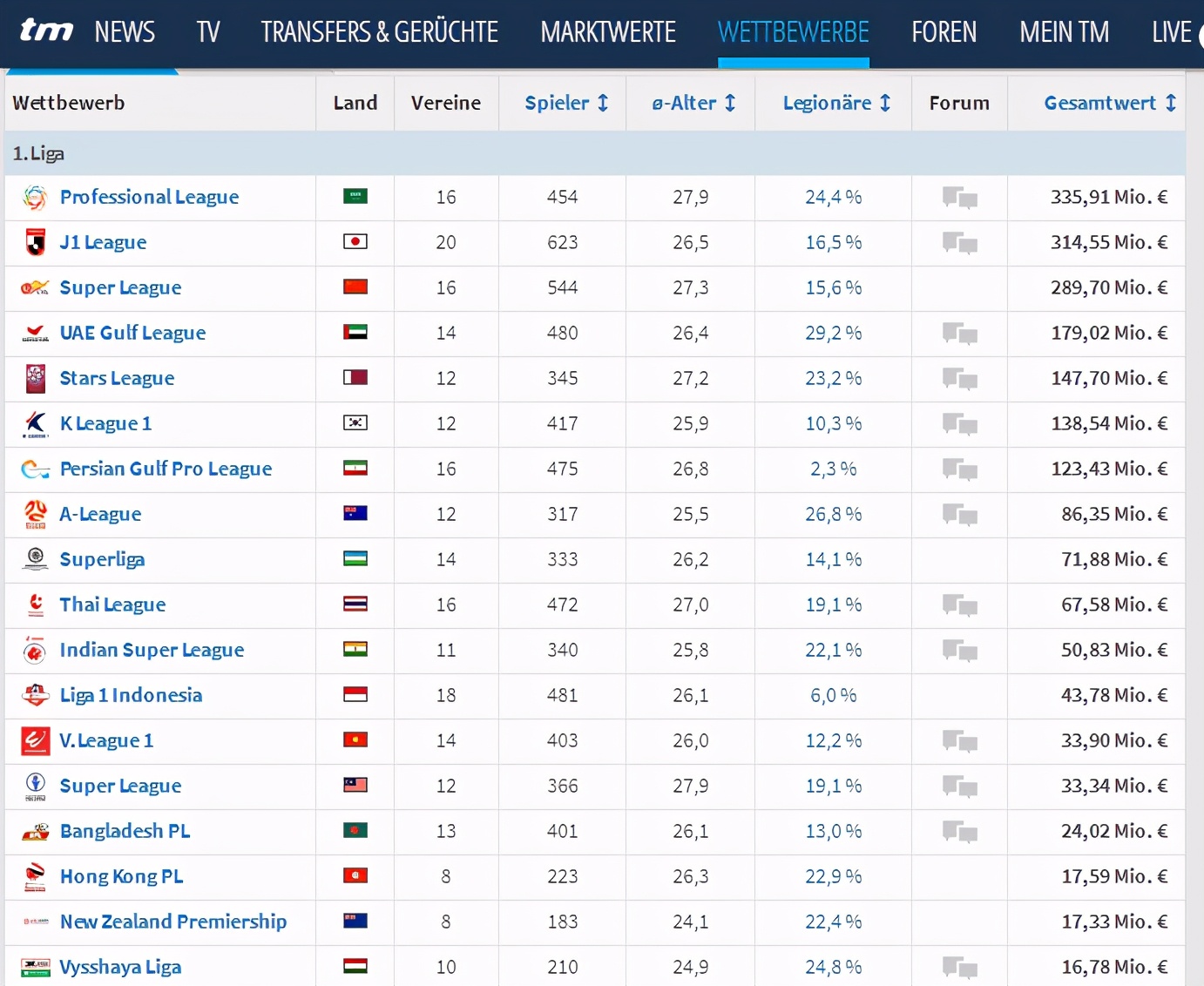The width and height of the screenshot is (1204, 986).
Task: Click the 29,2 % Legionäre value
Action: 833,333
